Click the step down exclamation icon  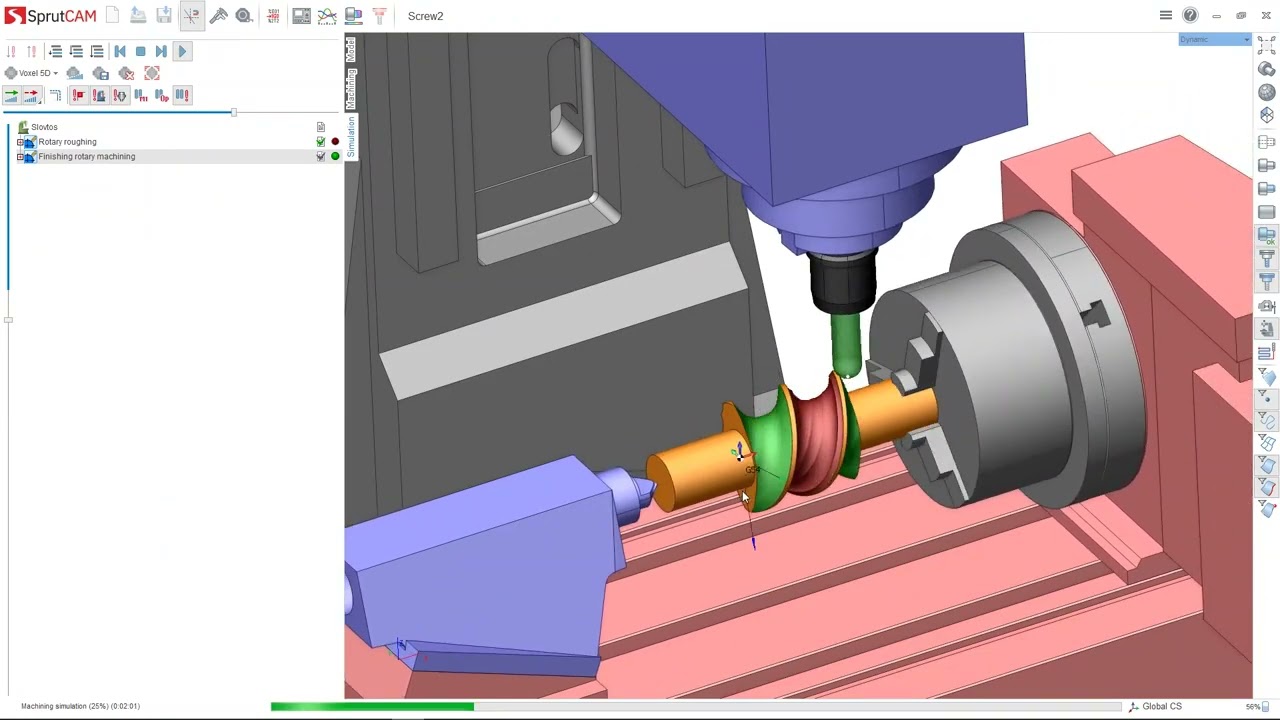11,51
